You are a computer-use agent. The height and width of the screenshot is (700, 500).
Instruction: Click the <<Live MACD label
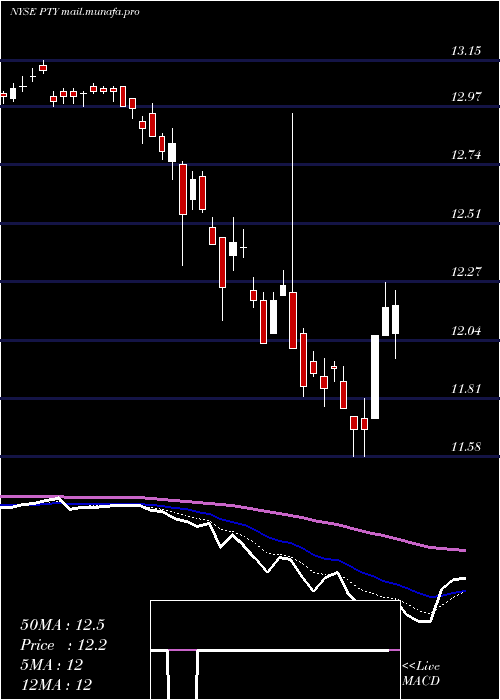point(421,674)
